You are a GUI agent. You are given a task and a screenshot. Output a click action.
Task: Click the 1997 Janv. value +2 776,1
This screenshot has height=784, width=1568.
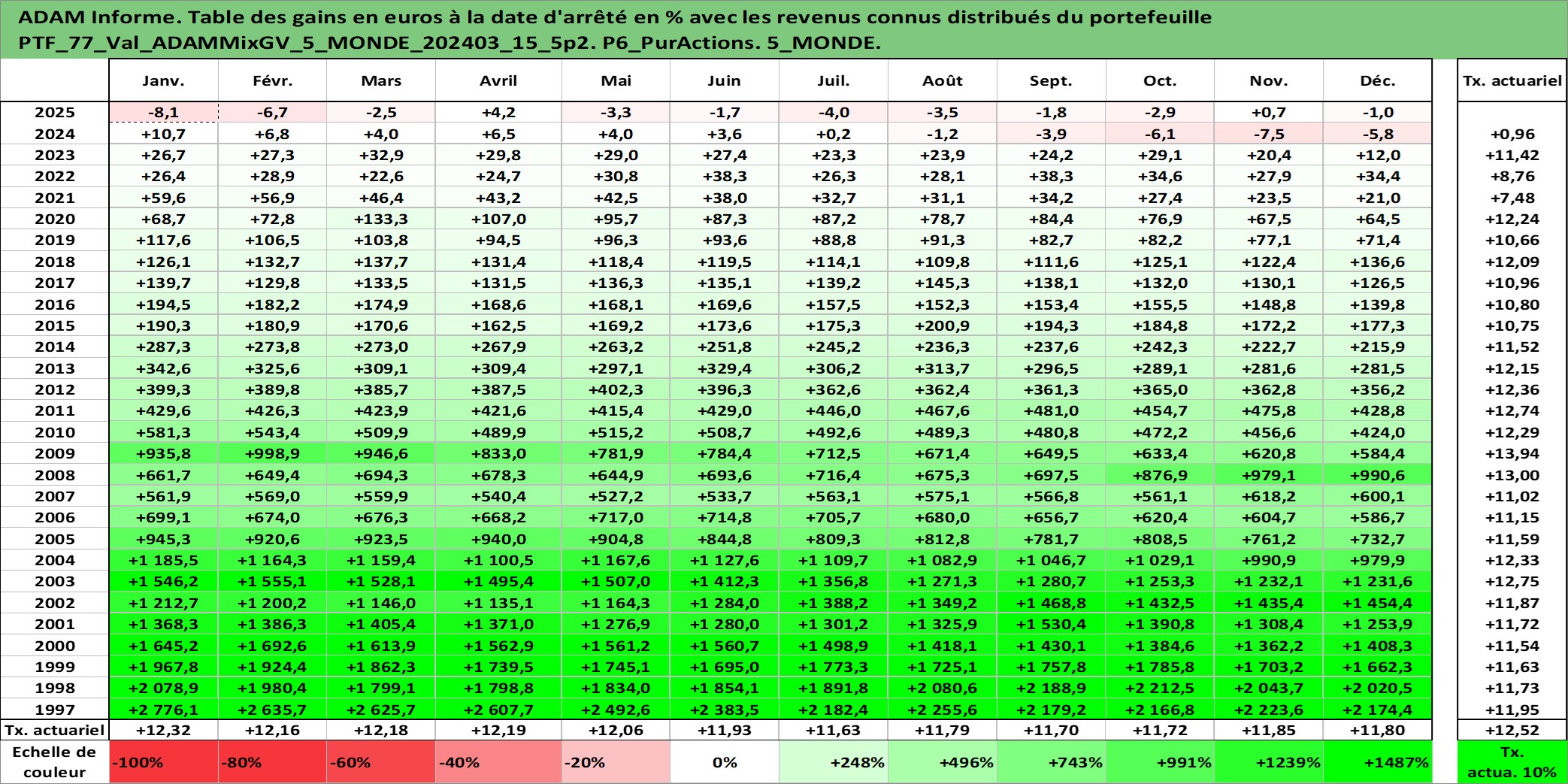coord(164,710)
